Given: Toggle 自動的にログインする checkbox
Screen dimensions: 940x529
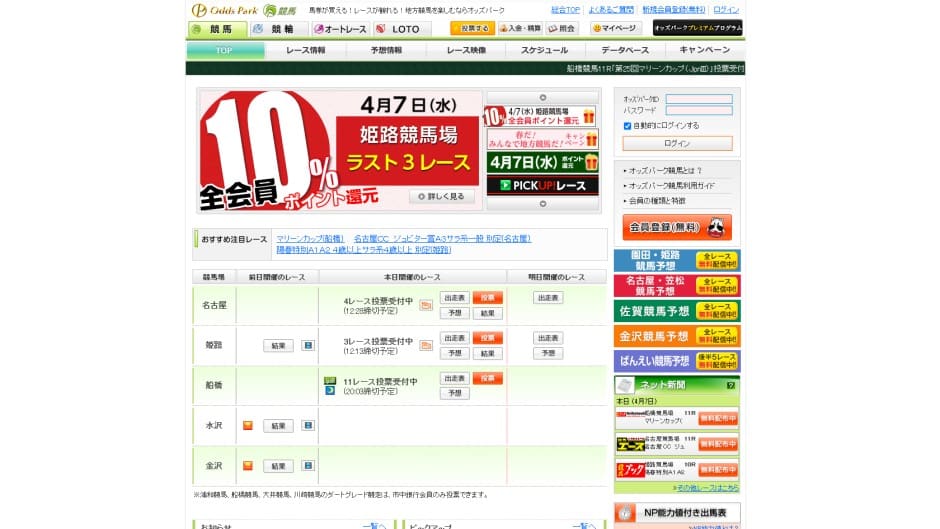Looking at the screenshot, I should pos(627,126).
